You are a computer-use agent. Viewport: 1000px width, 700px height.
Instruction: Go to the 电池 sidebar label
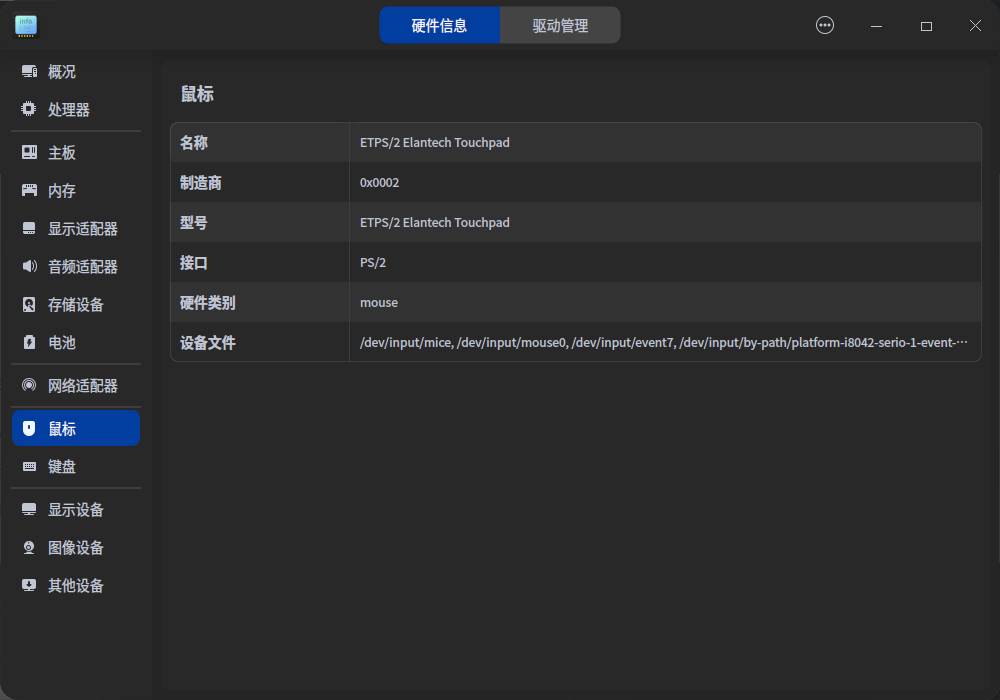point(62,343)
